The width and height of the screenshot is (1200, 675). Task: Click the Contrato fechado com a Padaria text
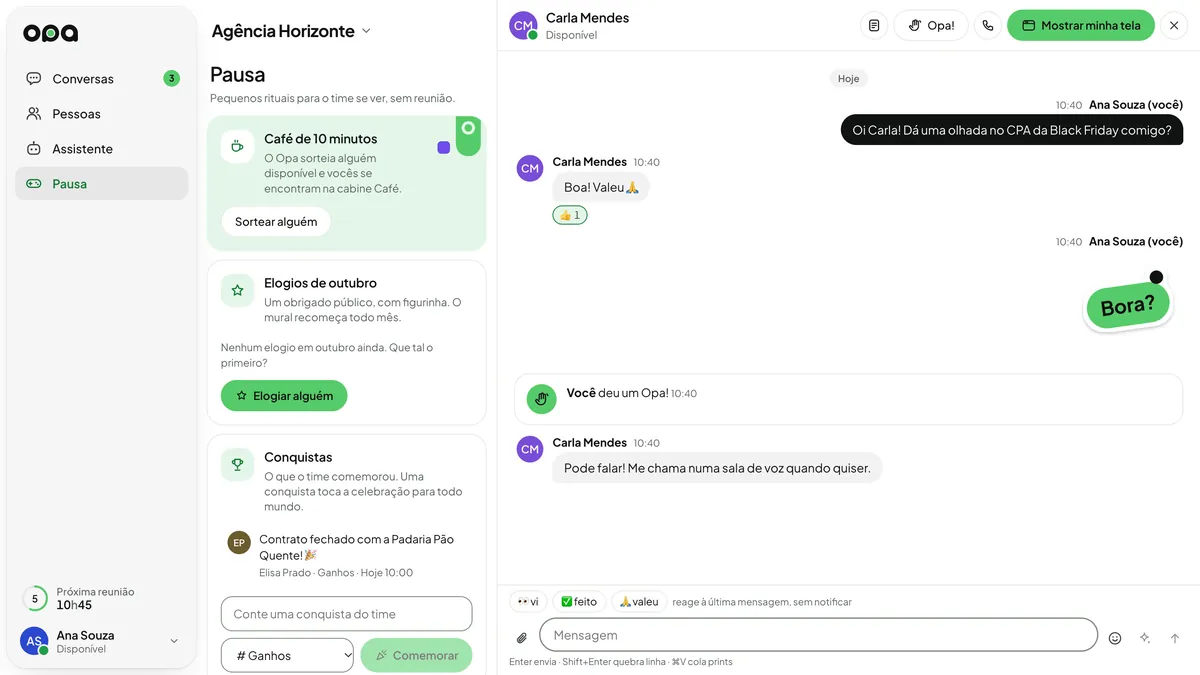[356, 547]
